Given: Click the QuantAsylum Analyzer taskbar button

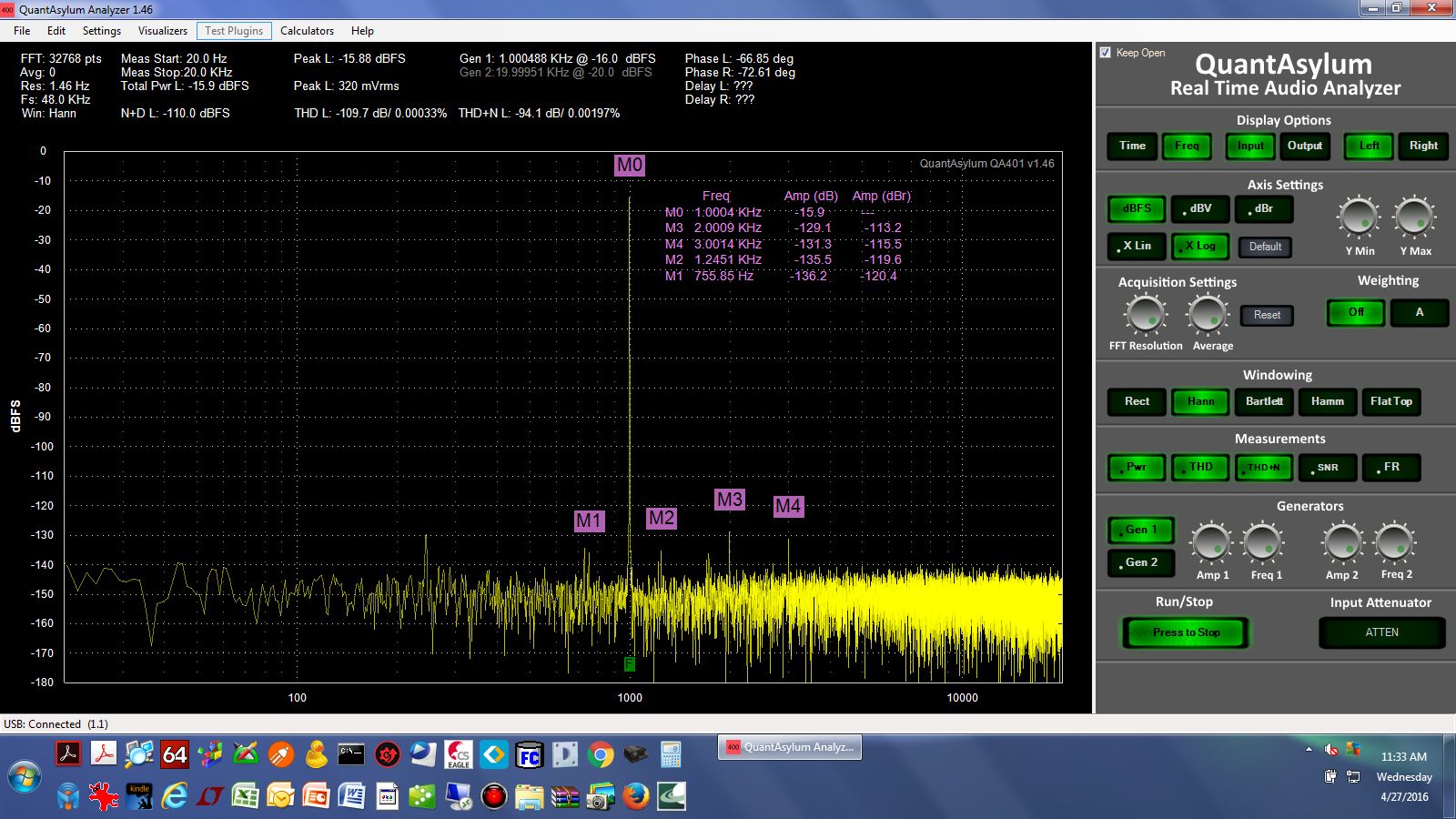Looking at the screenshot, I should click(x=790, y=747).
